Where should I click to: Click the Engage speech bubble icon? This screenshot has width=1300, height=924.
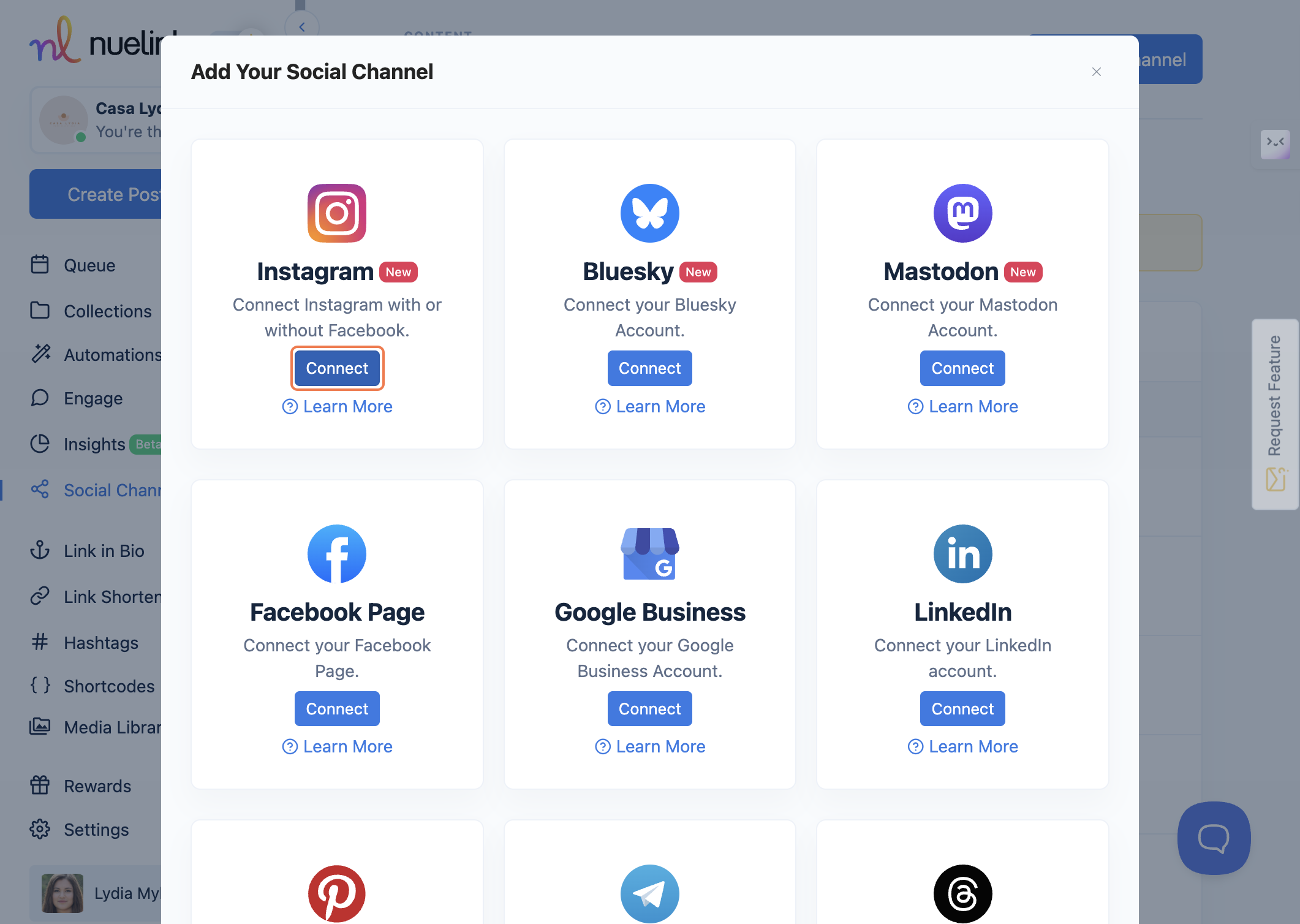[40, 398]
